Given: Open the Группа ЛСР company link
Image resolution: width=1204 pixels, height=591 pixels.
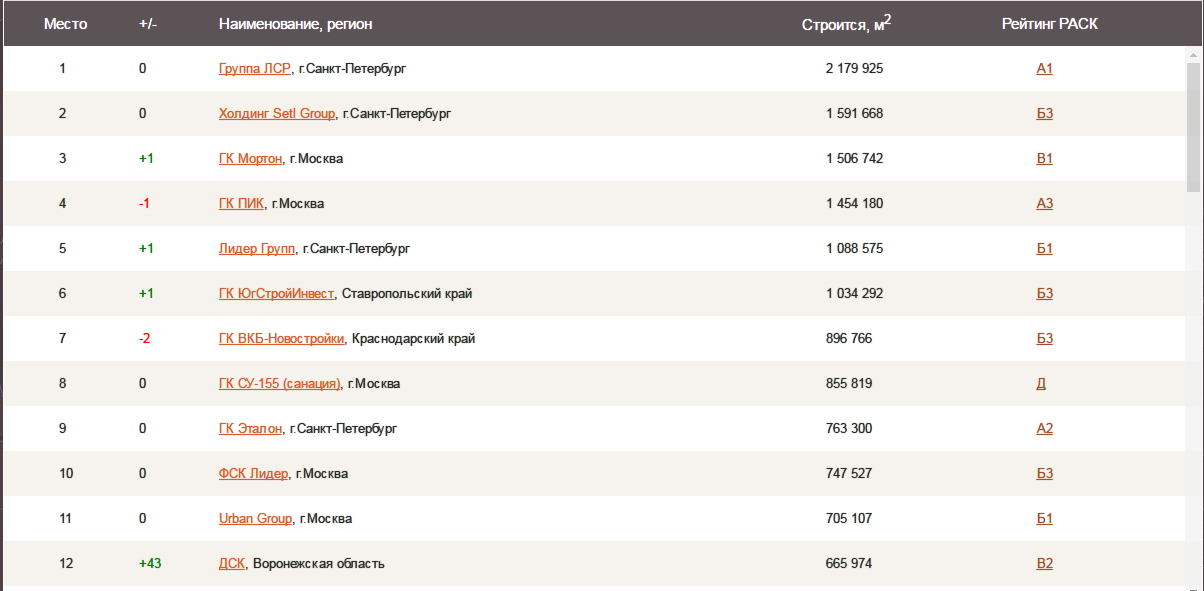Looking at the screenshot, I should (x=254, y=69).
